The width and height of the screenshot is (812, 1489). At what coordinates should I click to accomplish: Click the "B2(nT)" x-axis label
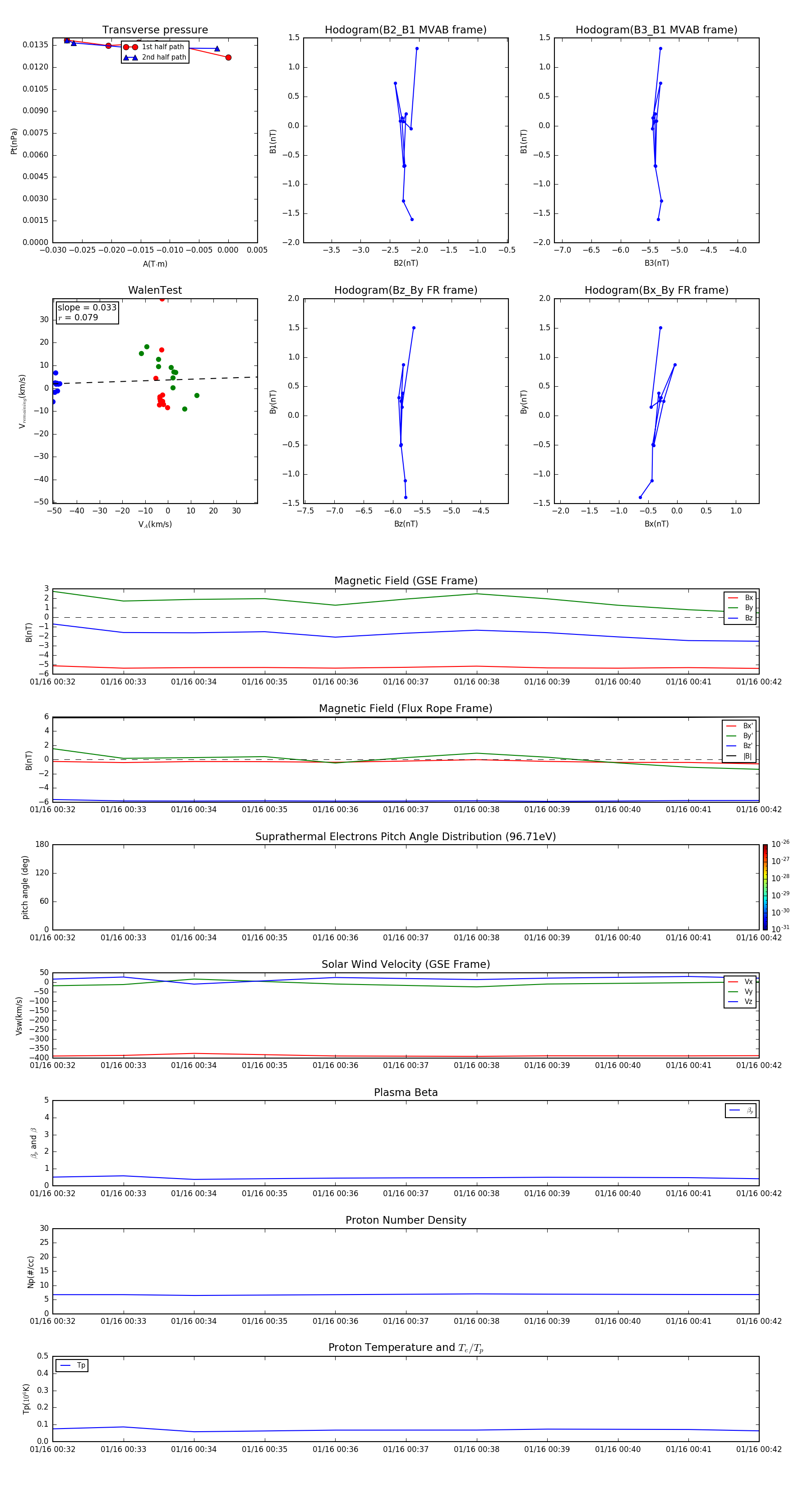(x=406, y=263)
